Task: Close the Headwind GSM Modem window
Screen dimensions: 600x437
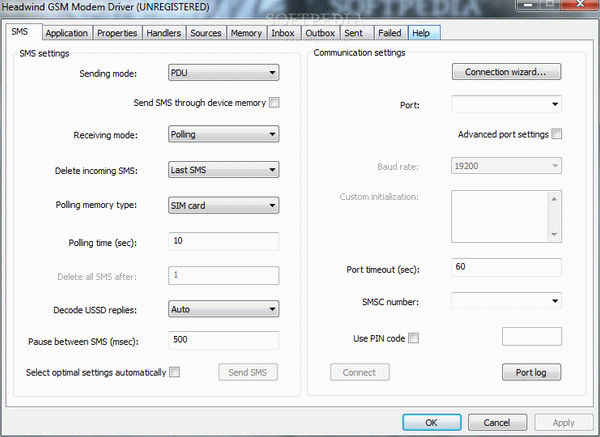Action: click(x=580, y=4)
